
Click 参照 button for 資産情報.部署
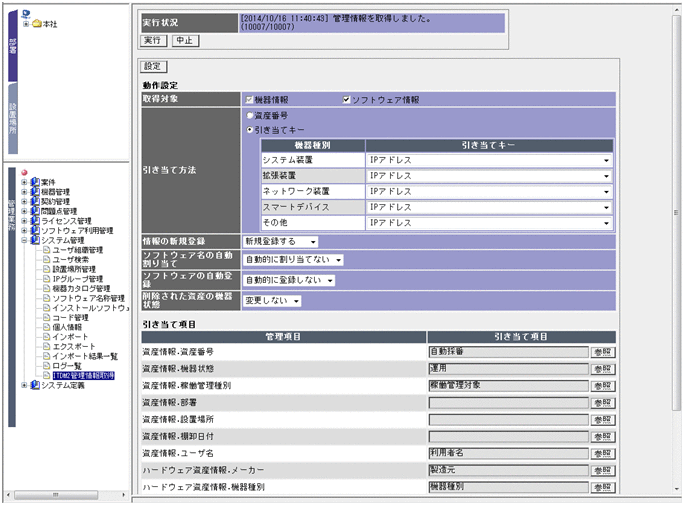(603, 403)
